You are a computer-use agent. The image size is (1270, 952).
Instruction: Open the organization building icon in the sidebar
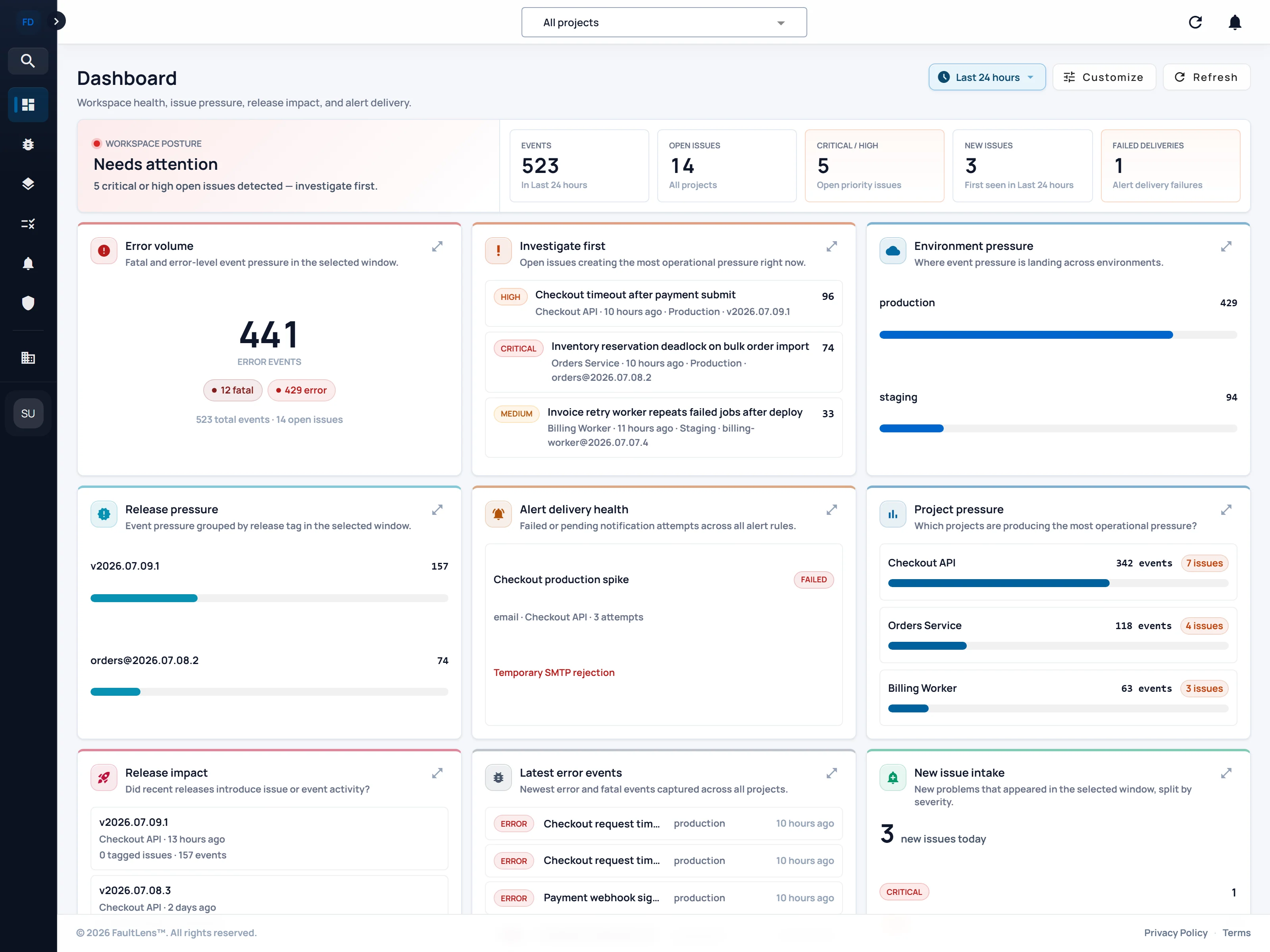click(27, 358)
